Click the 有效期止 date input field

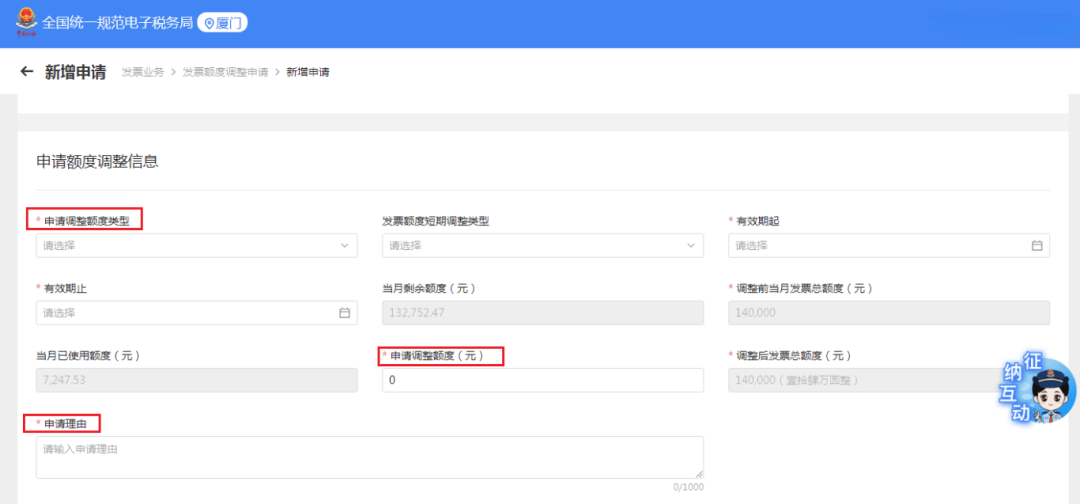188,313
